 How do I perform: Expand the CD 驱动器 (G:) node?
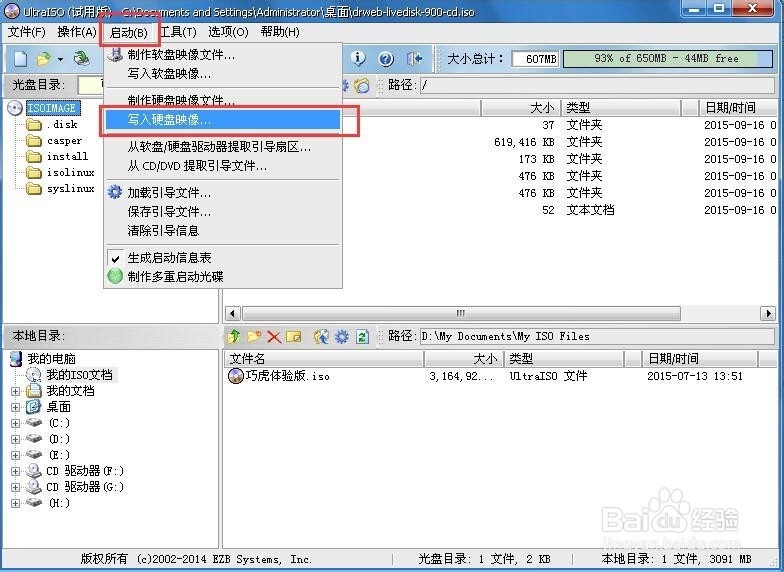(15, 487)
